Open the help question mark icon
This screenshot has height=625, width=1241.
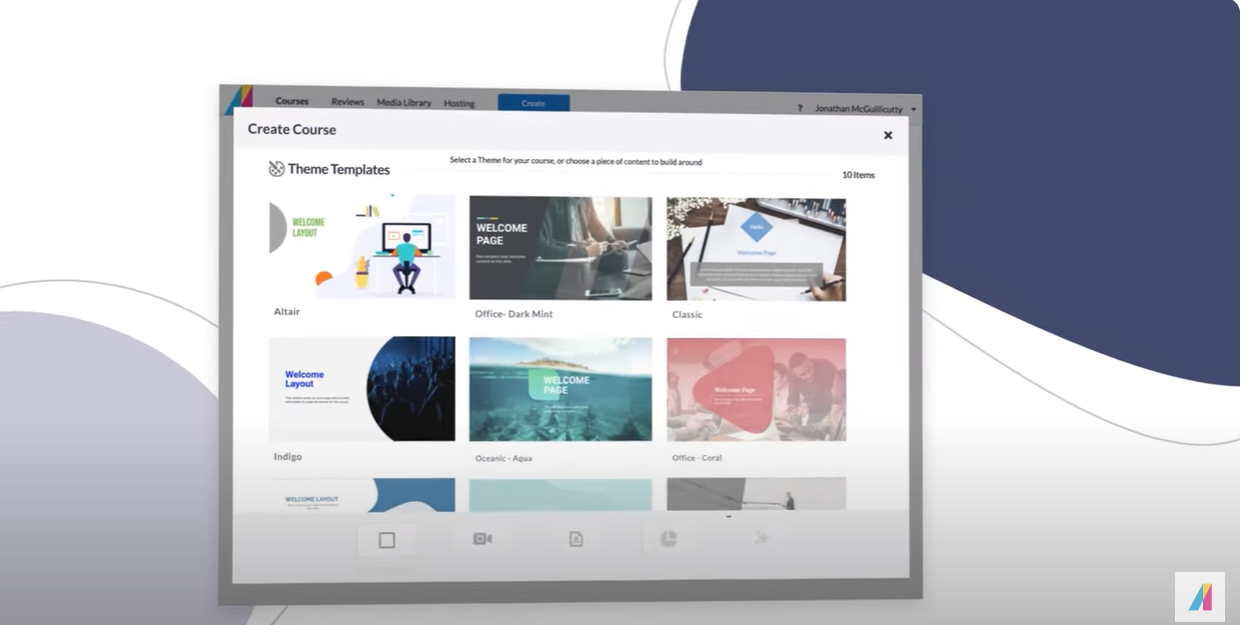(799, 108)
